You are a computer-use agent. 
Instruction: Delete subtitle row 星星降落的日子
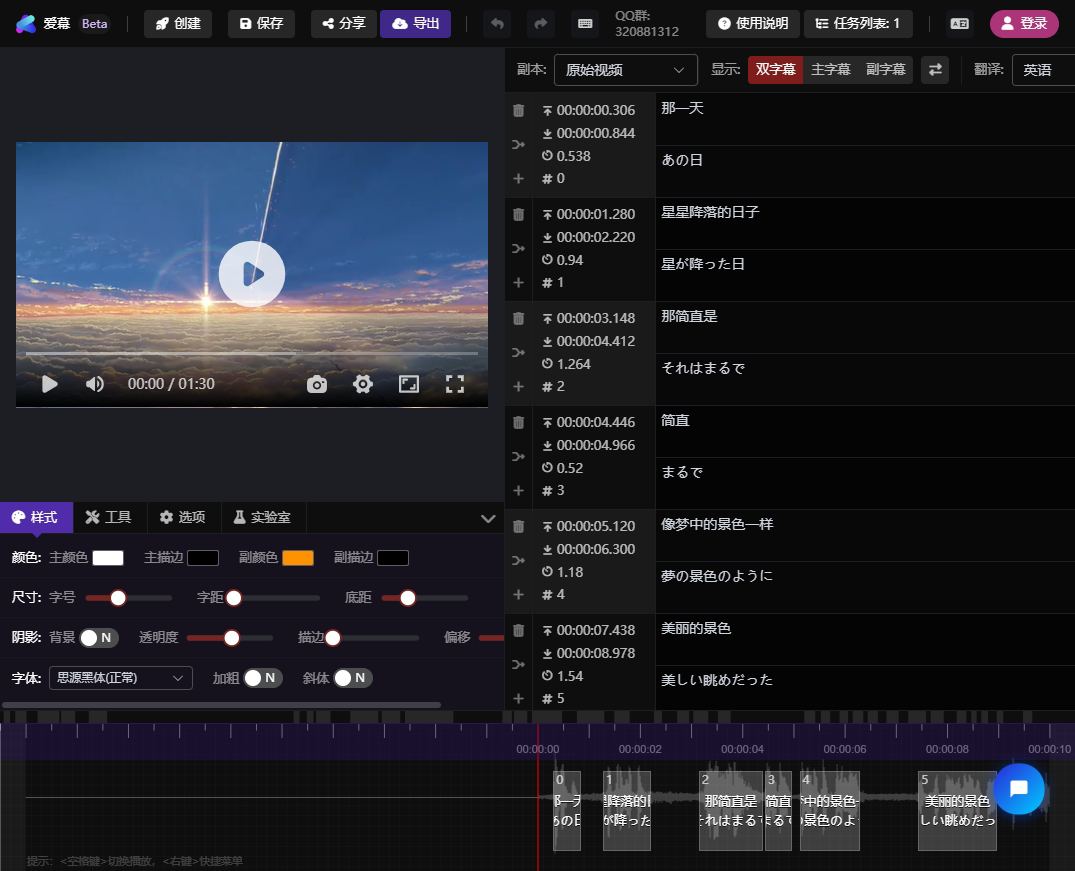coord(518,215)
